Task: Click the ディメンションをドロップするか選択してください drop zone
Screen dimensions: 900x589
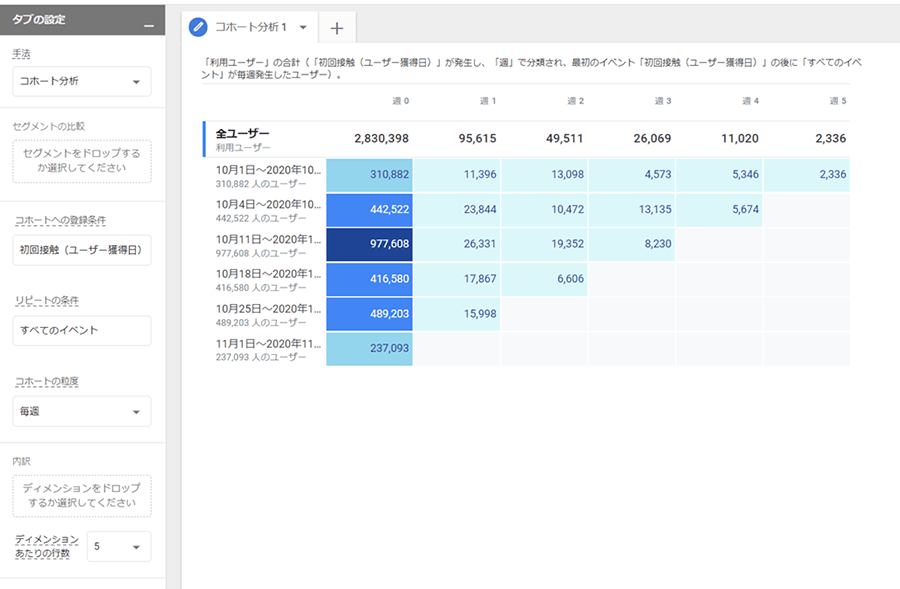Action: point(82,495)
